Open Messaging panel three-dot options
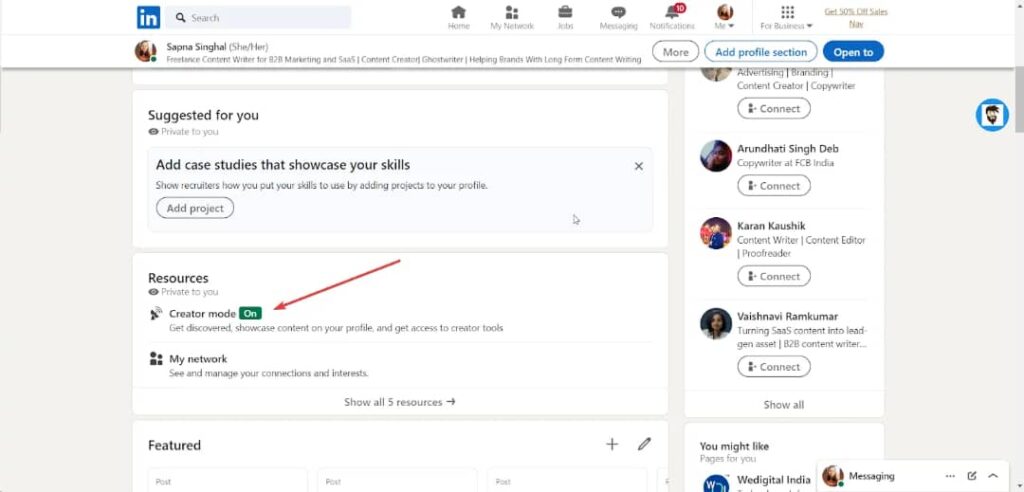 click(950, 476)
